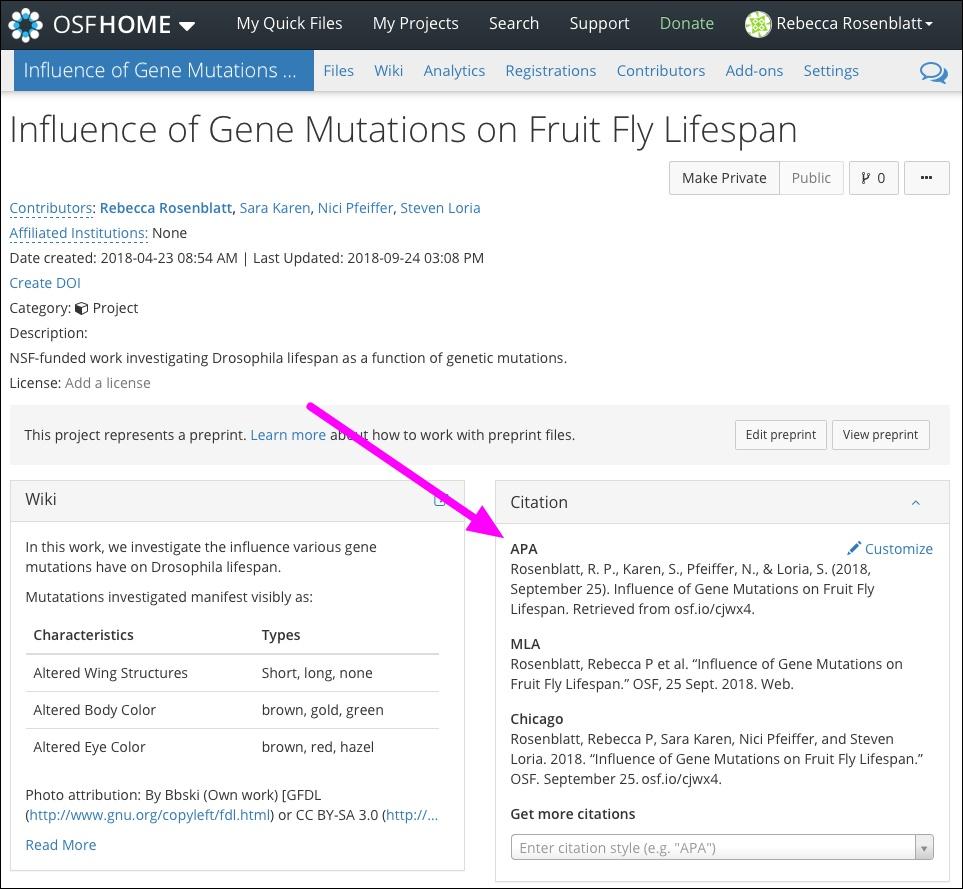963x889 pixels.
Task: Click the Customize citation link
Action: coord(899,549)
